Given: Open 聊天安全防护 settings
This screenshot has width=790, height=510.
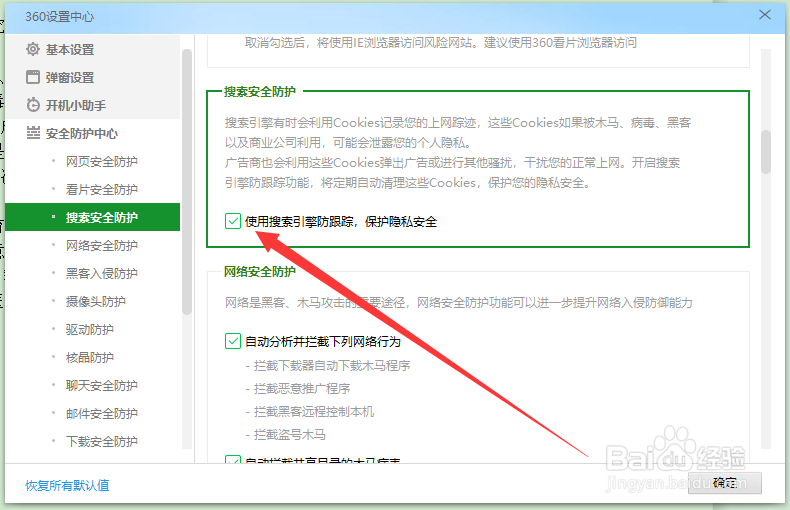Looking at the screenshot, I should pos(101,385).
